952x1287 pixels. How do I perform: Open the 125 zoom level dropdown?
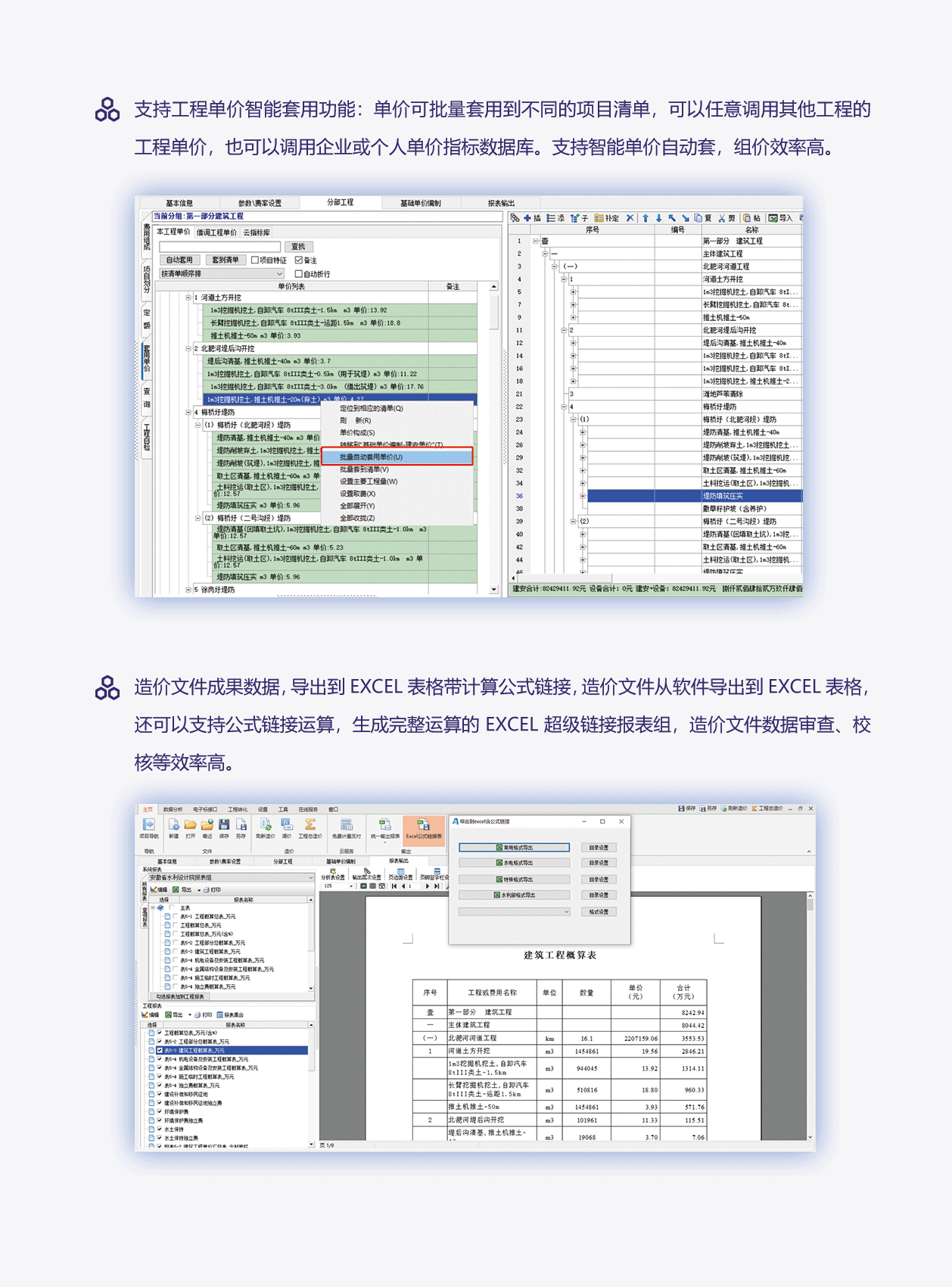(x=351, y=886)
